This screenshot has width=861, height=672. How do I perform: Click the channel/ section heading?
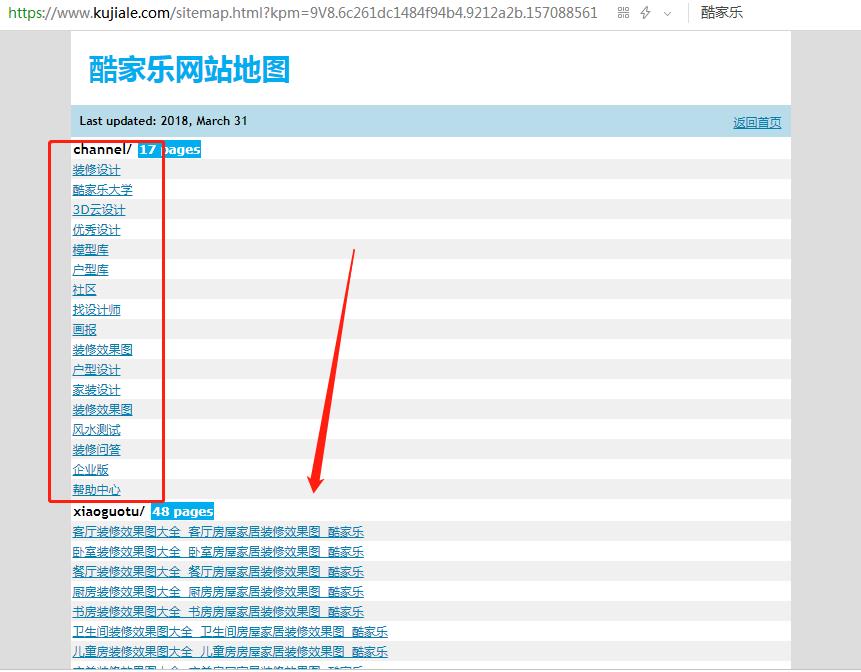click(x=103, y=149)
